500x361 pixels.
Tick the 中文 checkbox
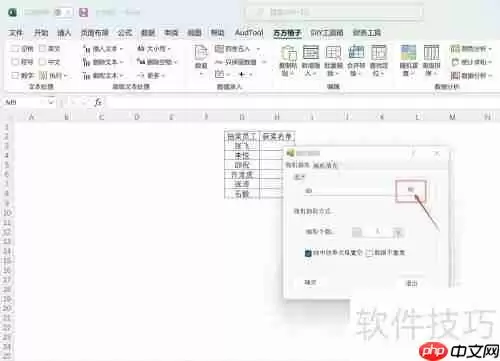[42, 62]
